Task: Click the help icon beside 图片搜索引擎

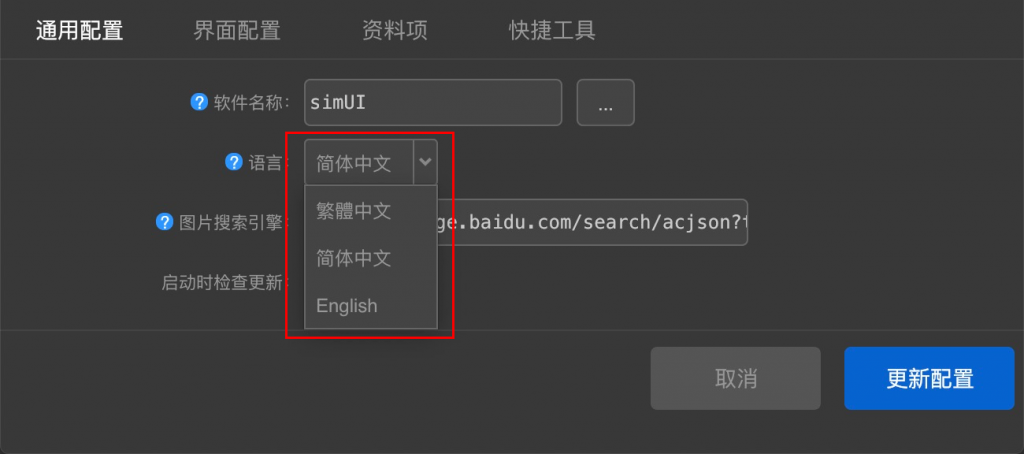Action: click(165, 222)
